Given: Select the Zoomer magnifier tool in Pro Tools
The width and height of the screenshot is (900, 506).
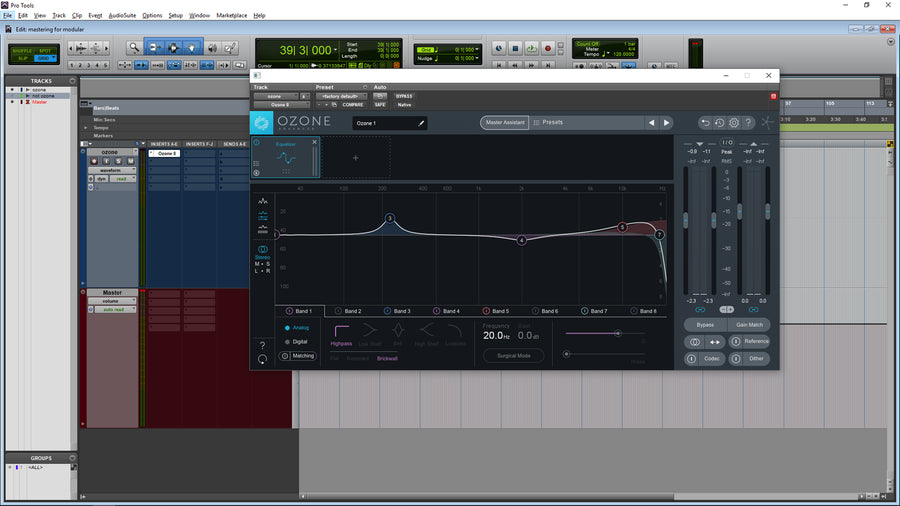Looking at the screenshot, I should (134, 47).
